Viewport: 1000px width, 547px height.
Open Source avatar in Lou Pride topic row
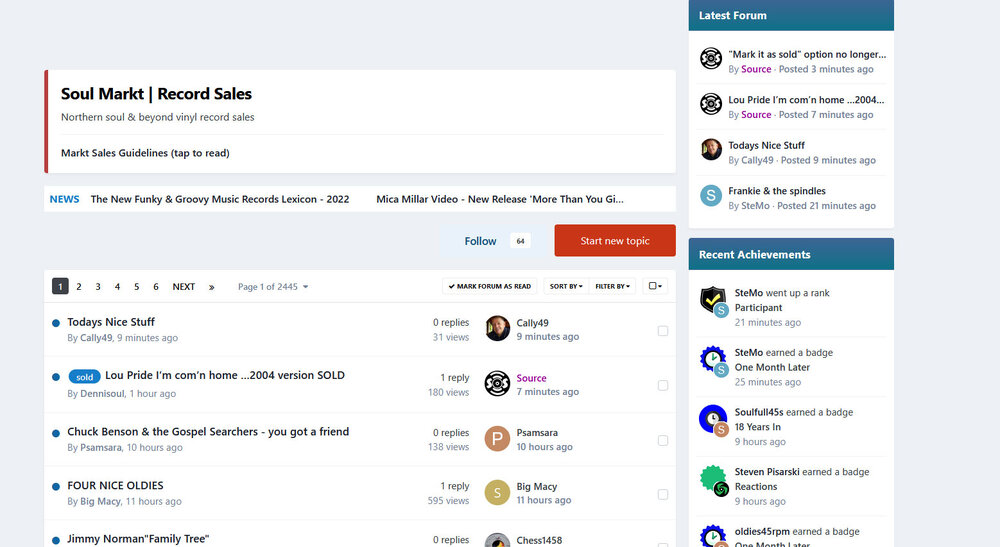[497, 383]
